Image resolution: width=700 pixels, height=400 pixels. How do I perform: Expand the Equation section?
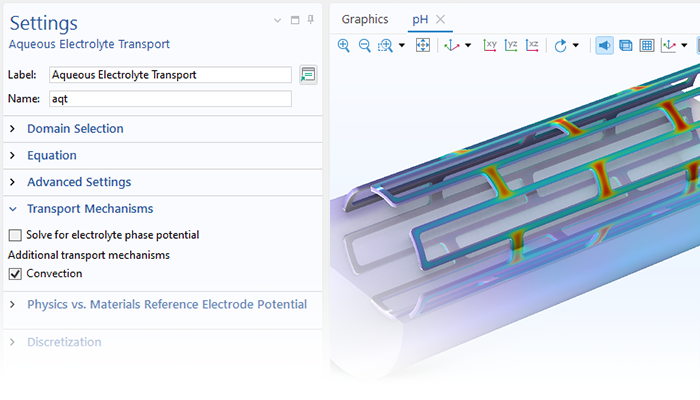pyautogui.click(x=12, y=155)
